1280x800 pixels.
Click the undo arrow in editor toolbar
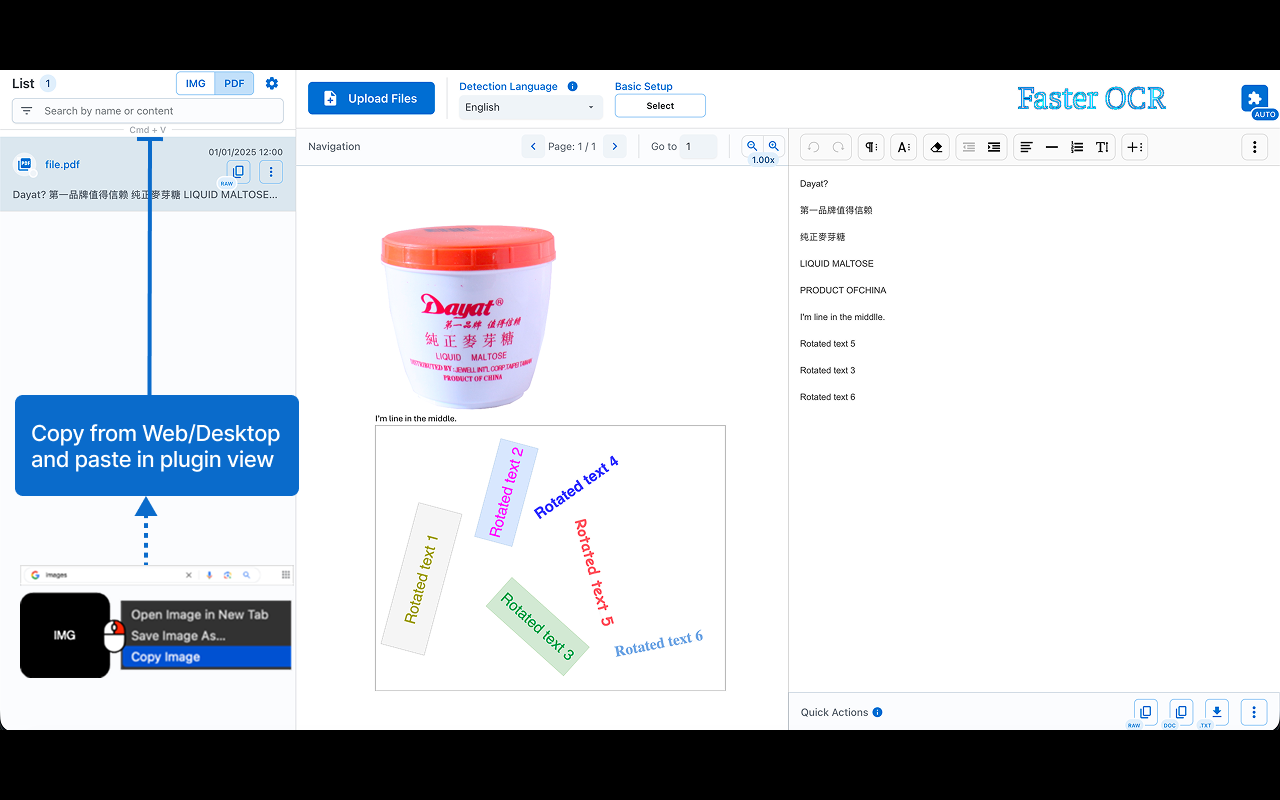point(813,147)
